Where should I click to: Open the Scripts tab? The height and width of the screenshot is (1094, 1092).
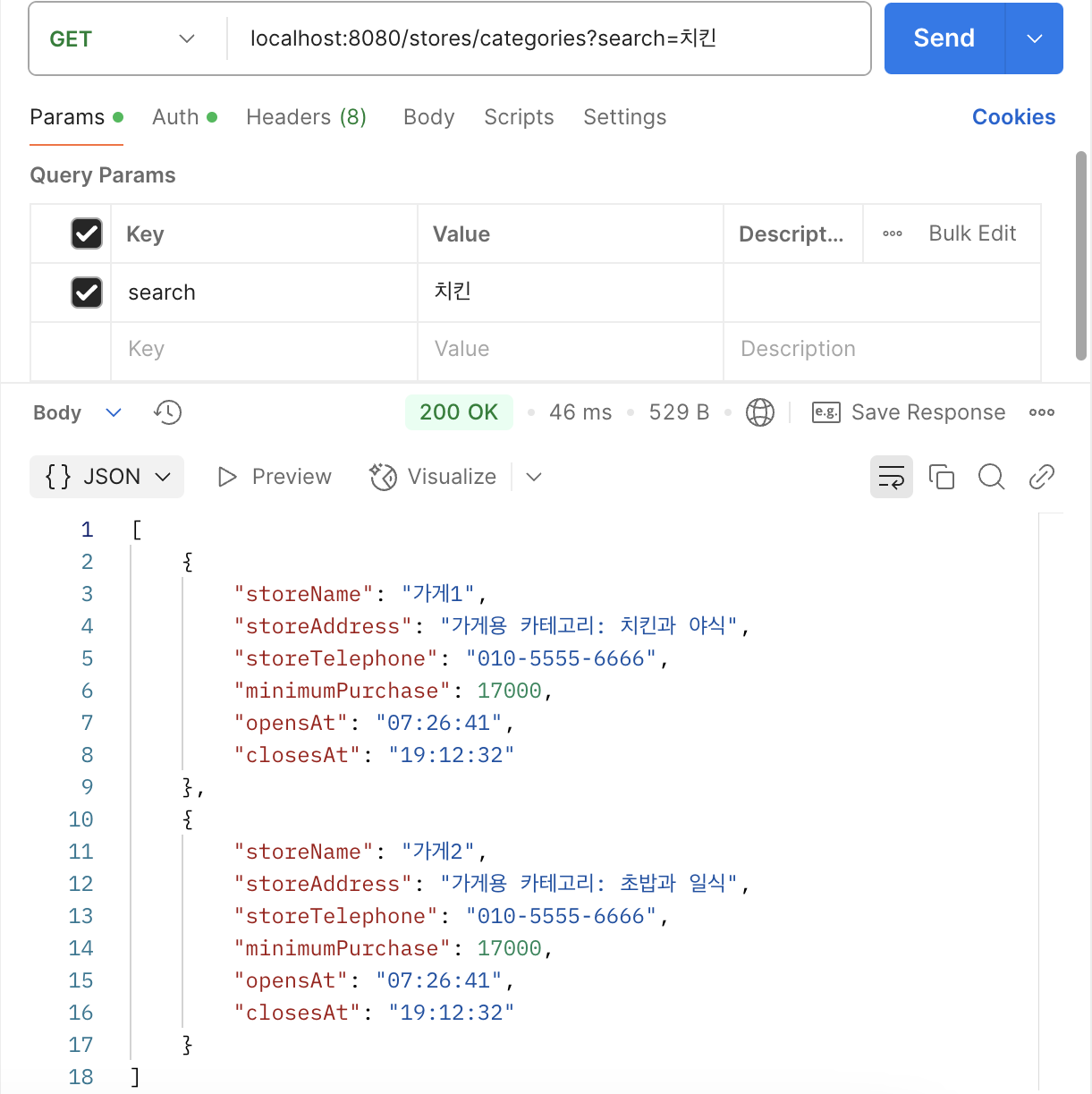519,117
